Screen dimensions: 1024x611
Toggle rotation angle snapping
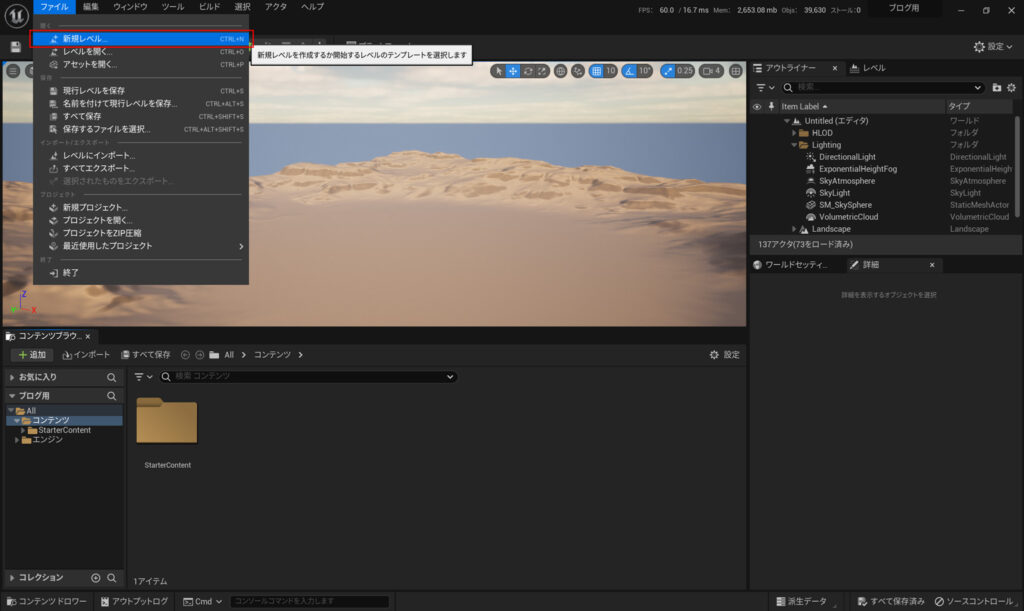tap(630, 71)
